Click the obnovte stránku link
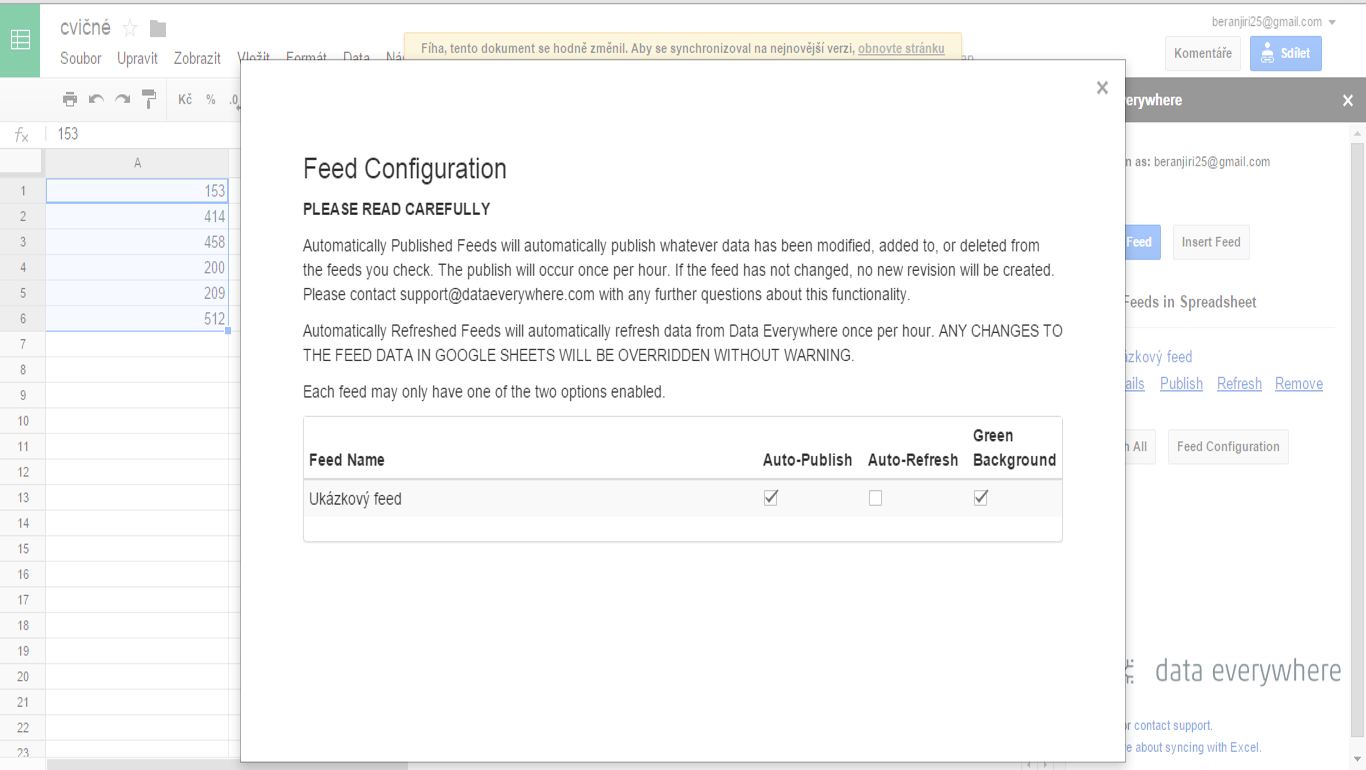The width and height of the screenshot is (1366, 770). (x=901, y=48)
